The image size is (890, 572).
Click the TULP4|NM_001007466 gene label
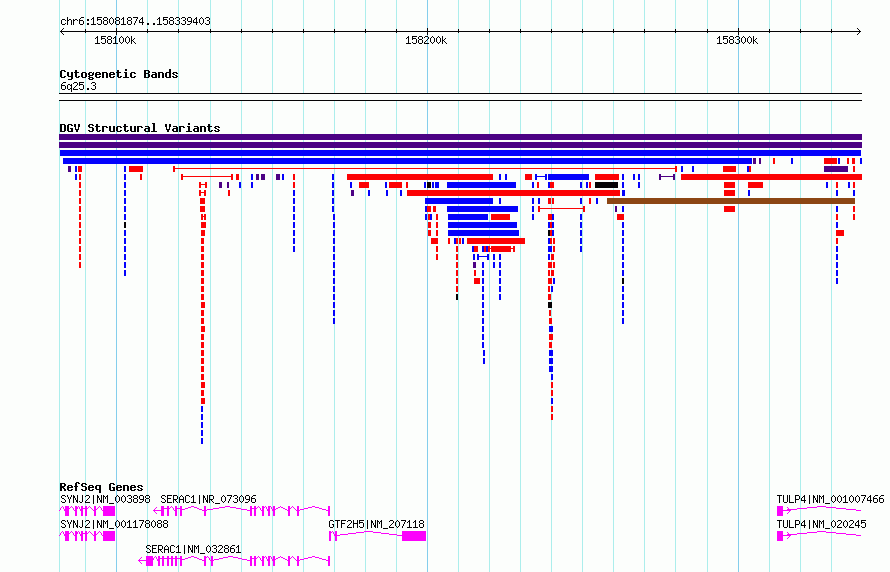[830, 499]
